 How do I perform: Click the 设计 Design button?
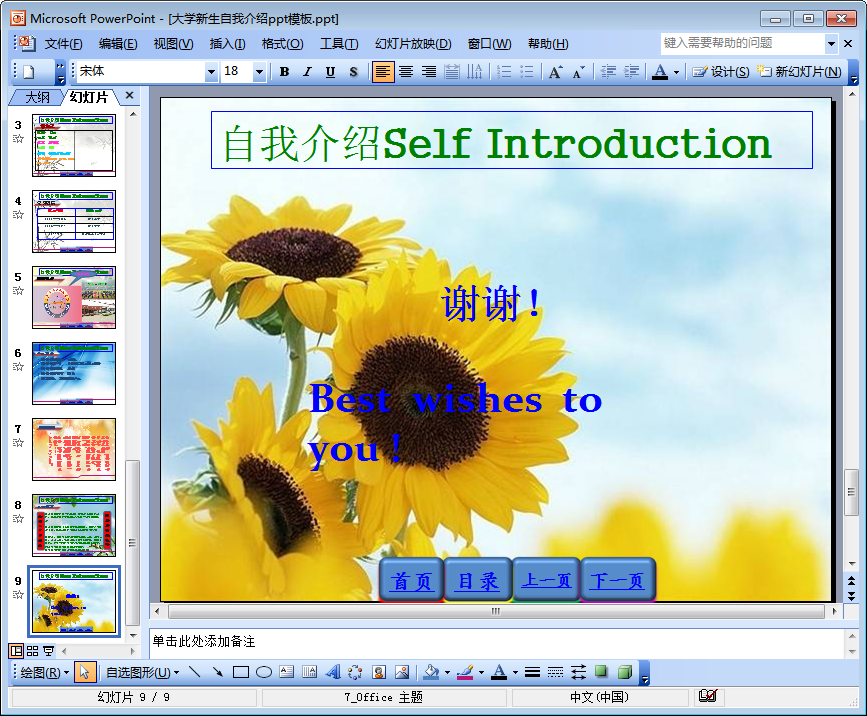[720, 72]
